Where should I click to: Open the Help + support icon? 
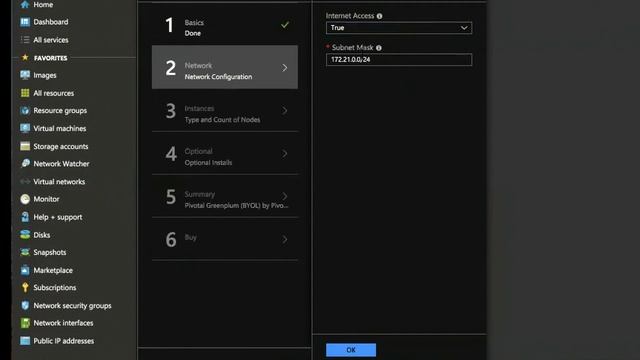(25, 217)
